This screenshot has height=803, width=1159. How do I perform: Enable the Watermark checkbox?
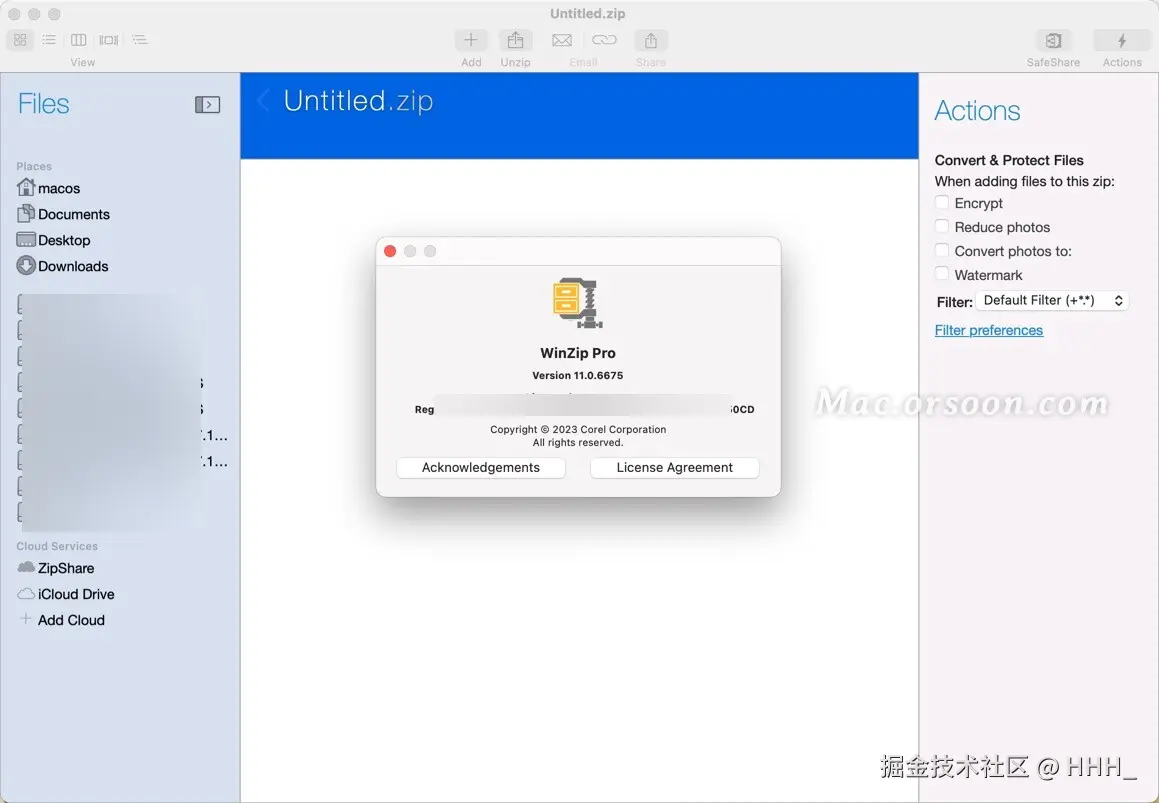click(x=942, y=274)
